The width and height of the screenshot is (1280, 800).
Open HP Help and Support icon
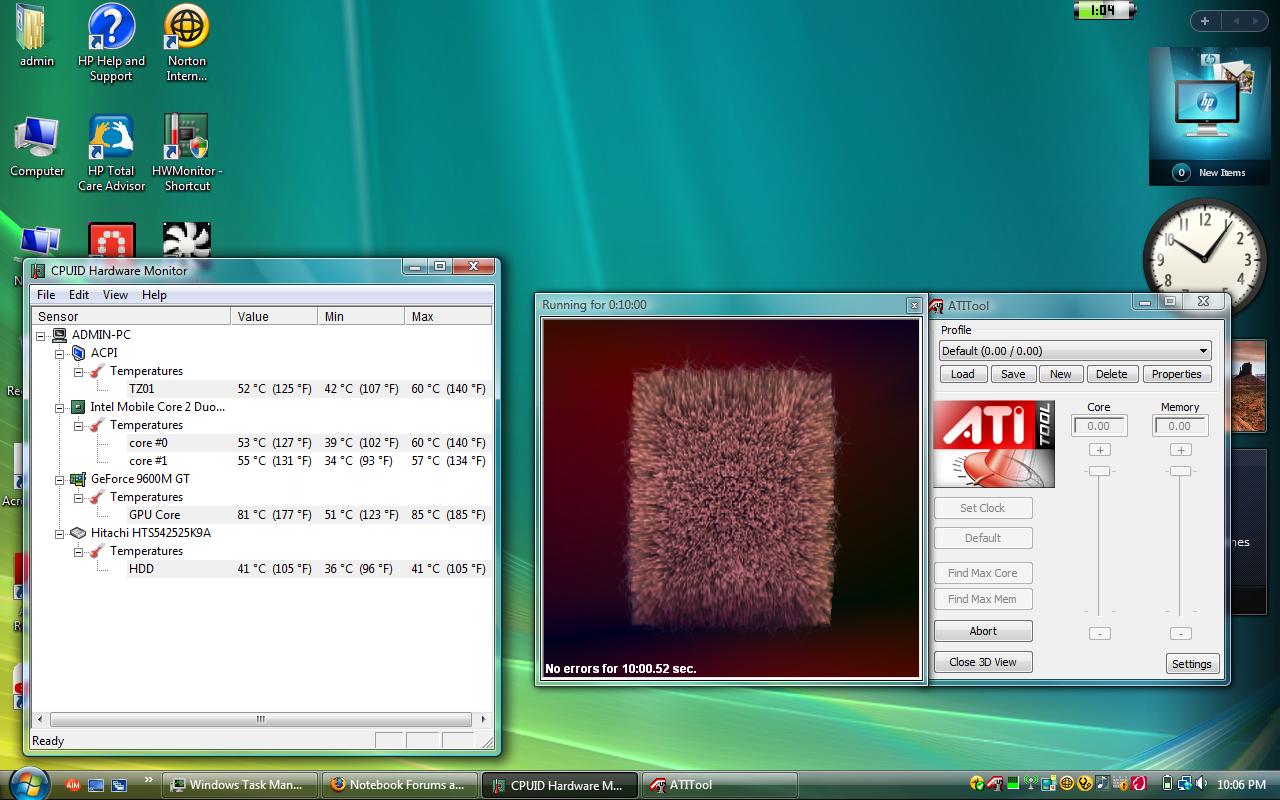point(111,30)
